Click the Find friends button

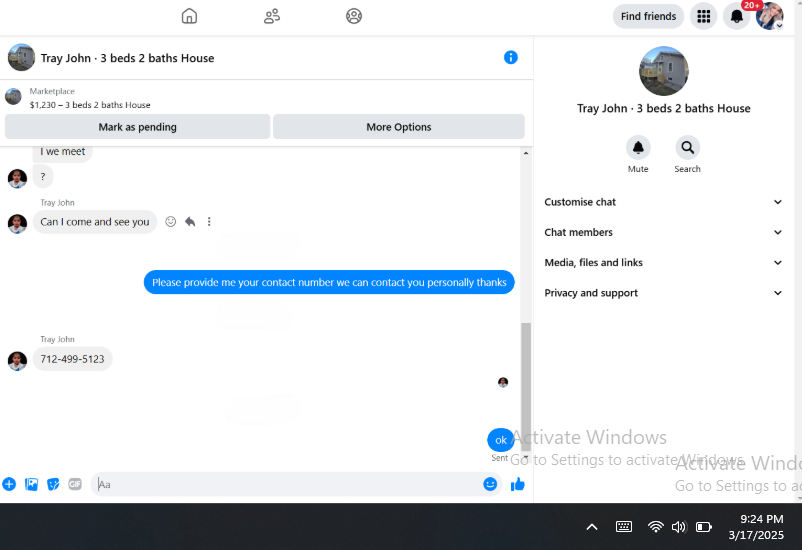click(648, 16)
